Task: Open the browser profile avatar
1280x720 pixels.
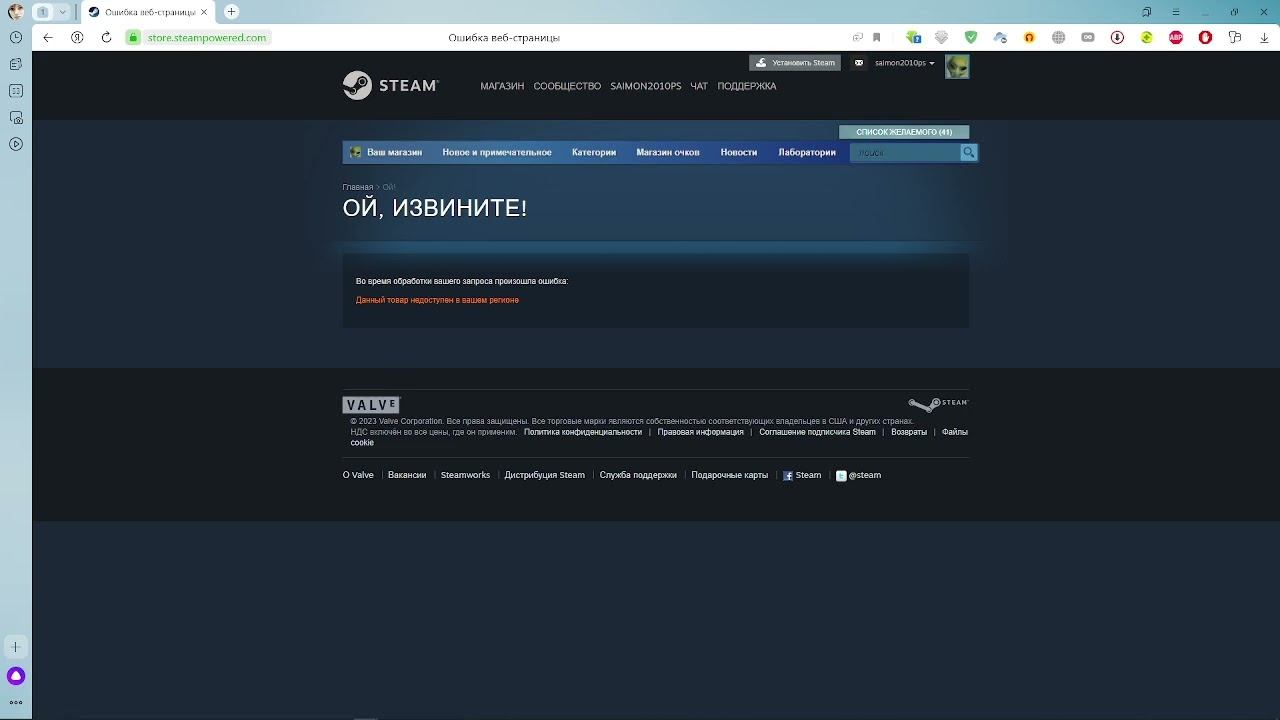Action: (x=15, y=12)
